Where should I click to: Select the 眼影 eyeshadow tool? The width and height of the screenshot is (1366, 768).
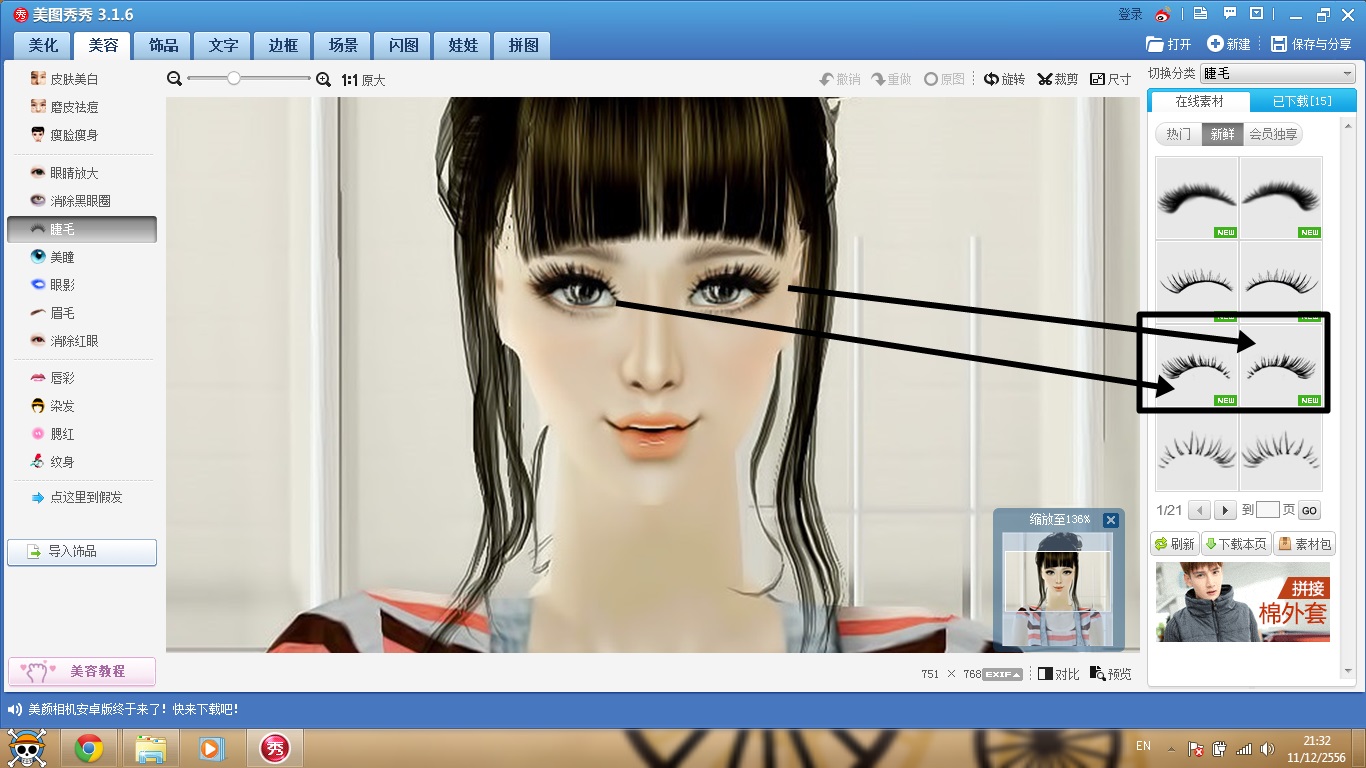tap(52, 285)
